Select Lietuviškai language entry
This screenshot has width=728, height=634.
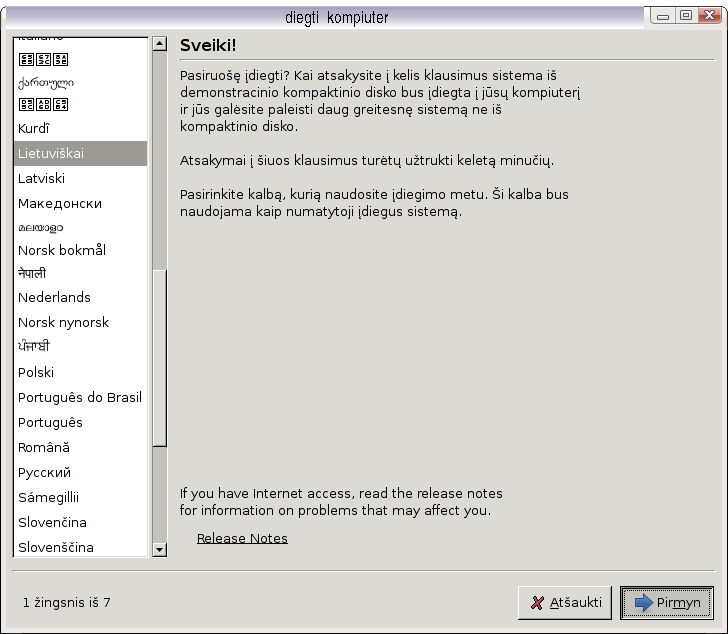[x=51, y=153]
